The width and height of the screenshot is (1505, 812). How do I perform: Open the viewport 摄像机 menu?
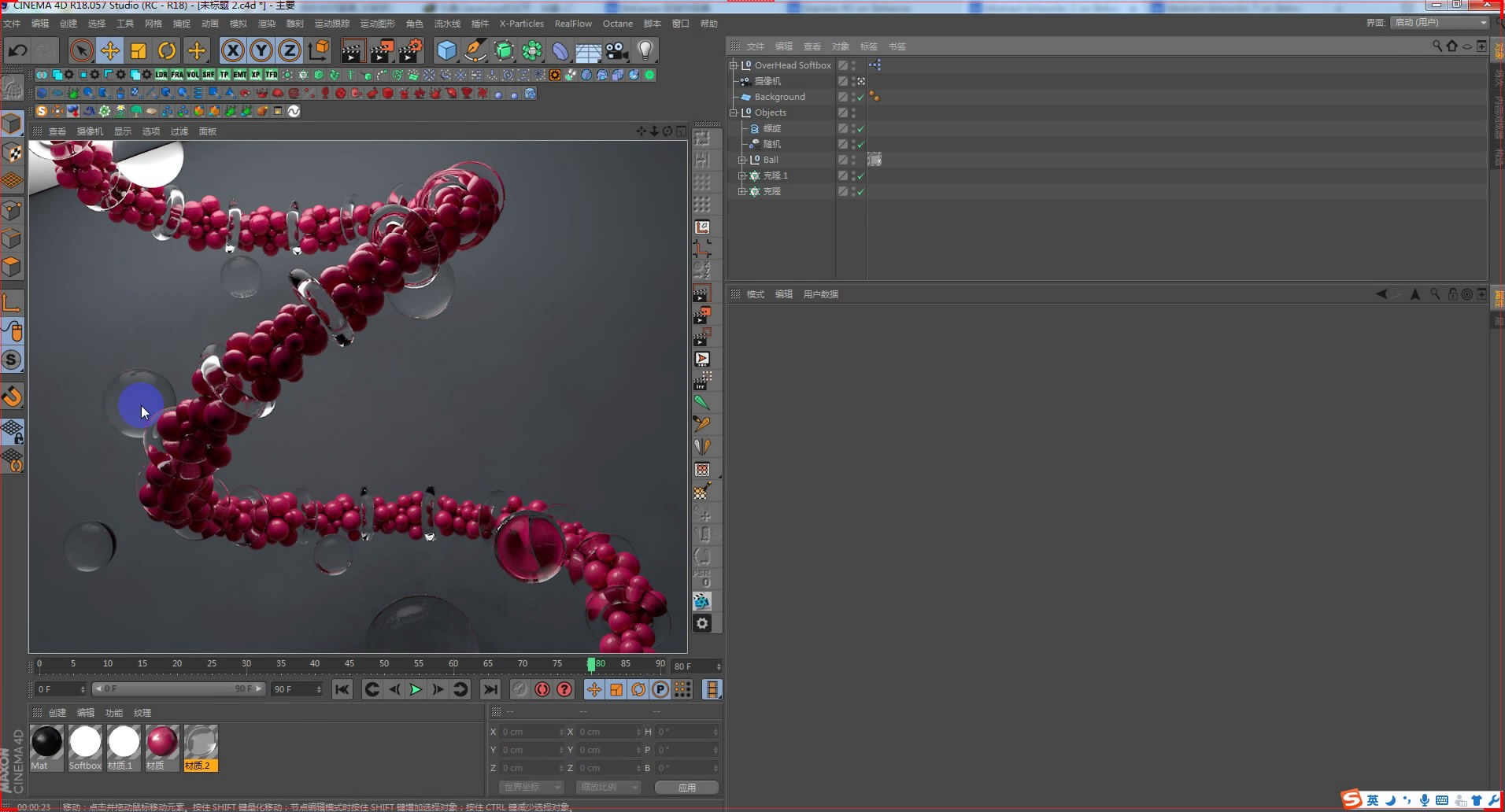[90, 131]
